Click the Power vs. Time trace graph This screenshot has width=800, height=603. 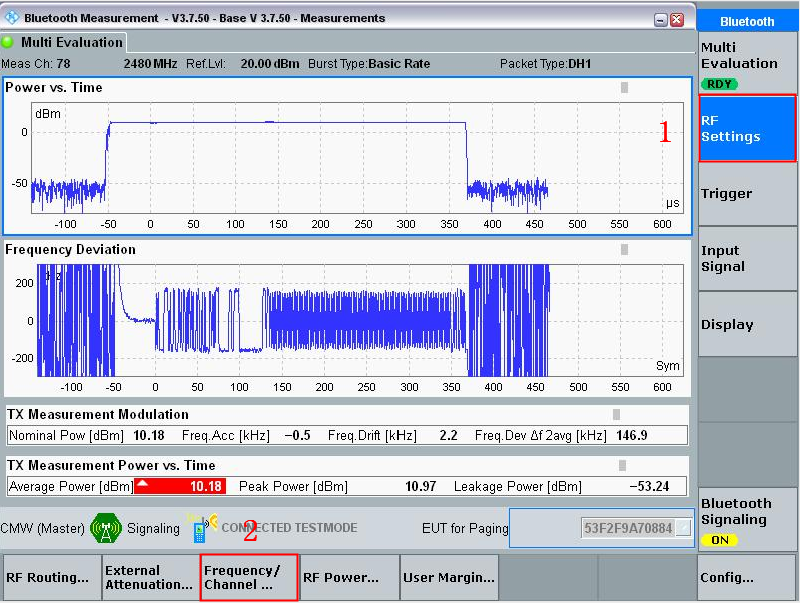click(357, 158)
